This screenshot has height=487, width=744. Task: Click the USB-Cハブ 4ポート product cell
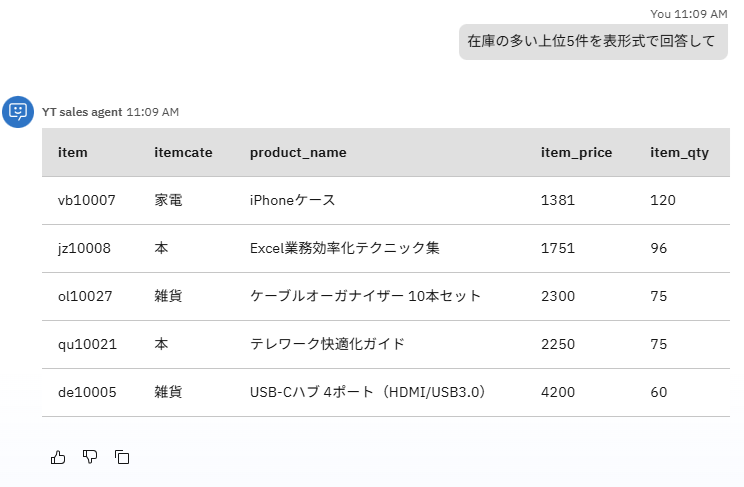click(x=367, y=392)
